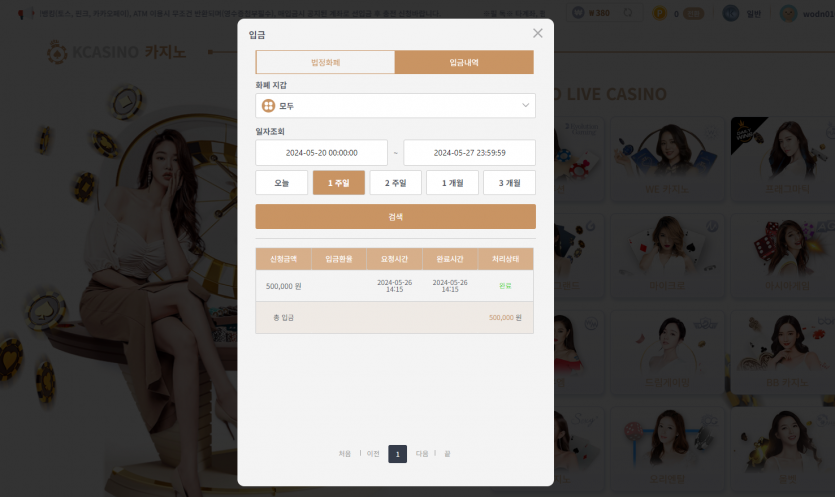This screenshot has width=835, height=497.
Task: Go to 끝 last page
Action: [447, 454]
